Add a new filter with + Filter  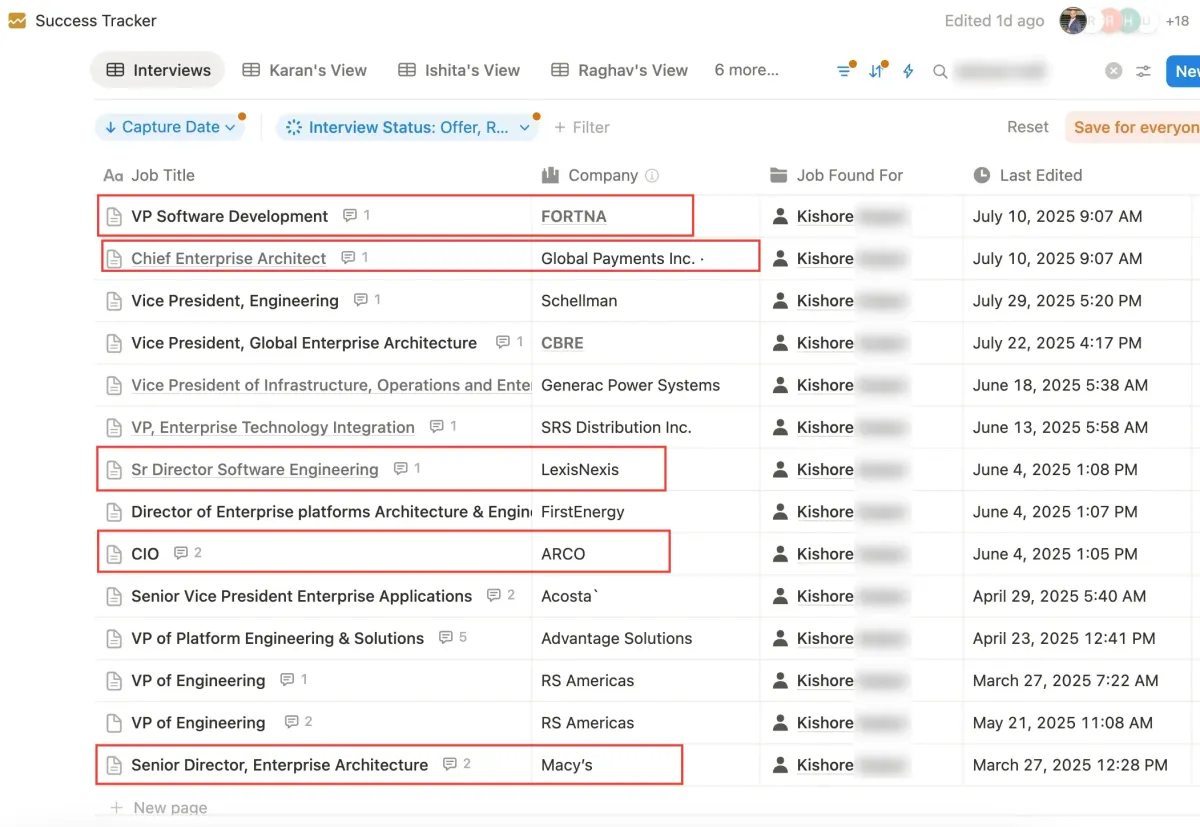581,127
